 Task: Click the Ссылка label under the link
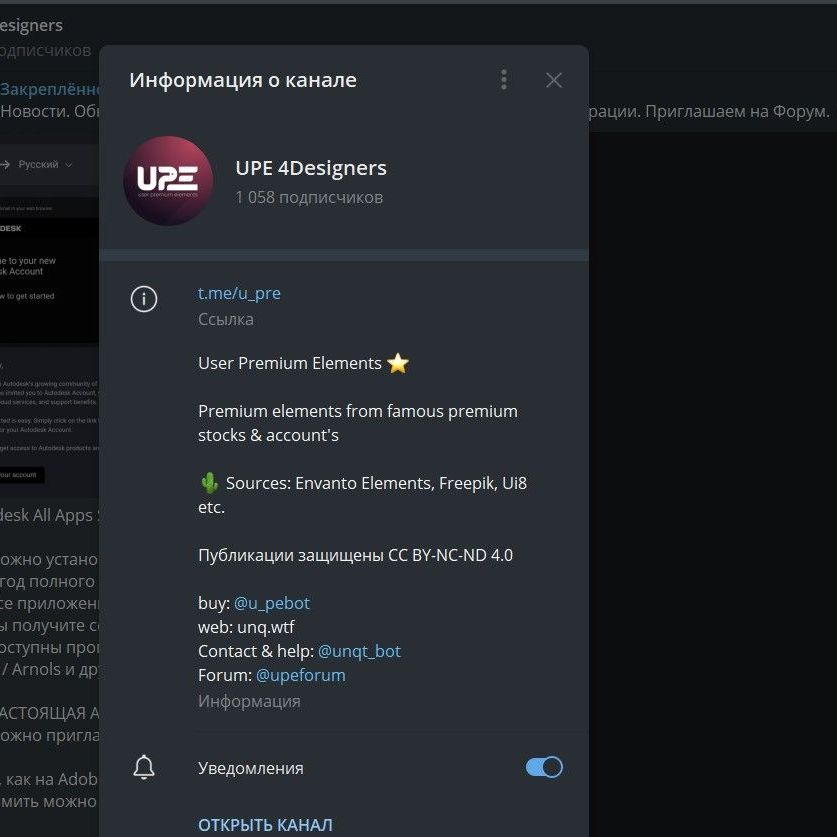click(226, 319)
